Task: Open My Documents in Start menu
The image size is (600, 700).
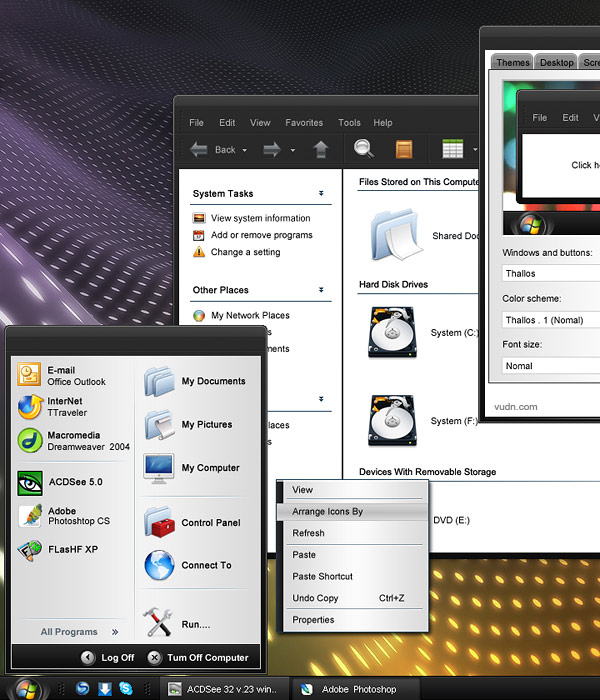Action: click(195, 381)
